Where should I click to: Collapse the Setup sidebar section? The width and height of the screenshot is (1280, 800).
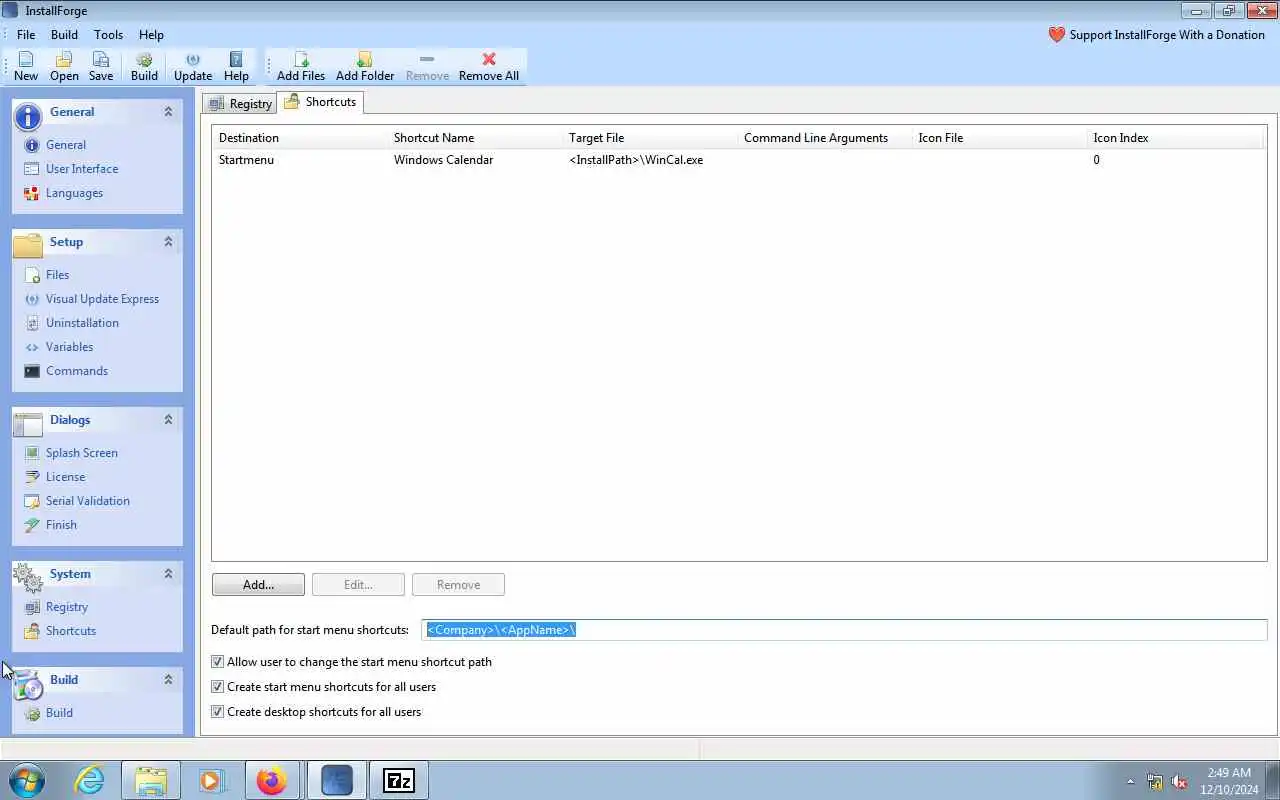(x=168, y=242)
